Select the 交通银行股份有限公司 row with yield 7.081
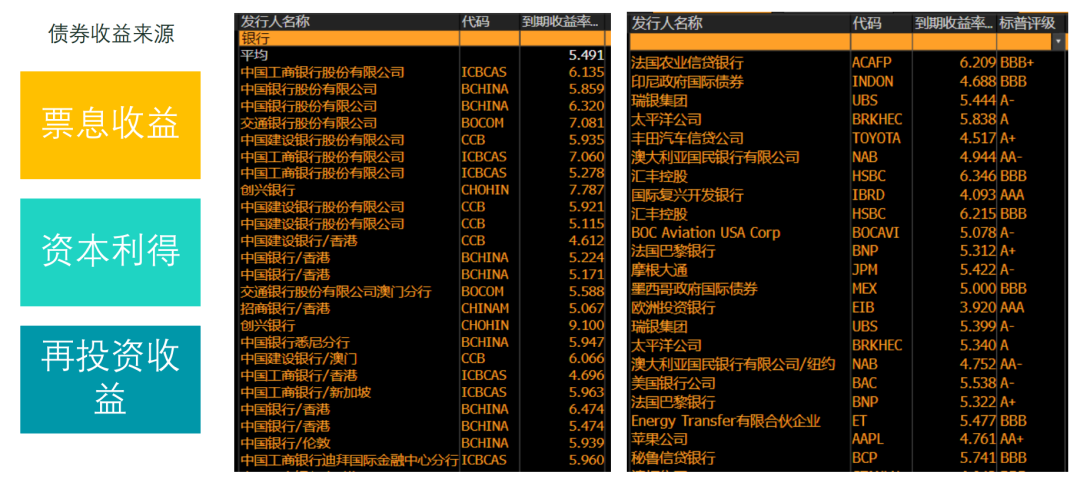Screen dimensions: 1080x486 422,123
